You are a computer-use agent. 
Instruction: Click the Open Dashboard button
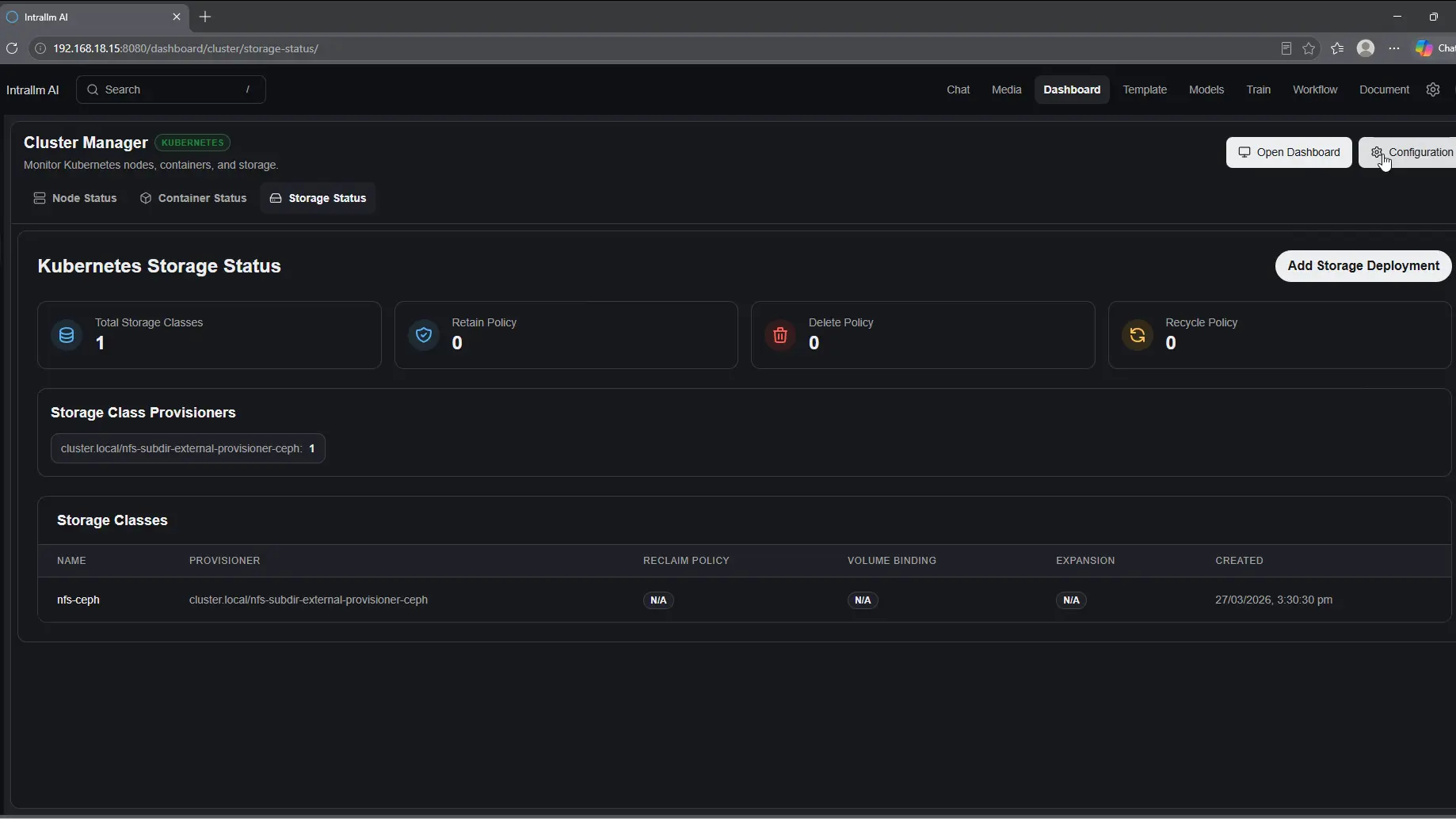[1289, 152]
